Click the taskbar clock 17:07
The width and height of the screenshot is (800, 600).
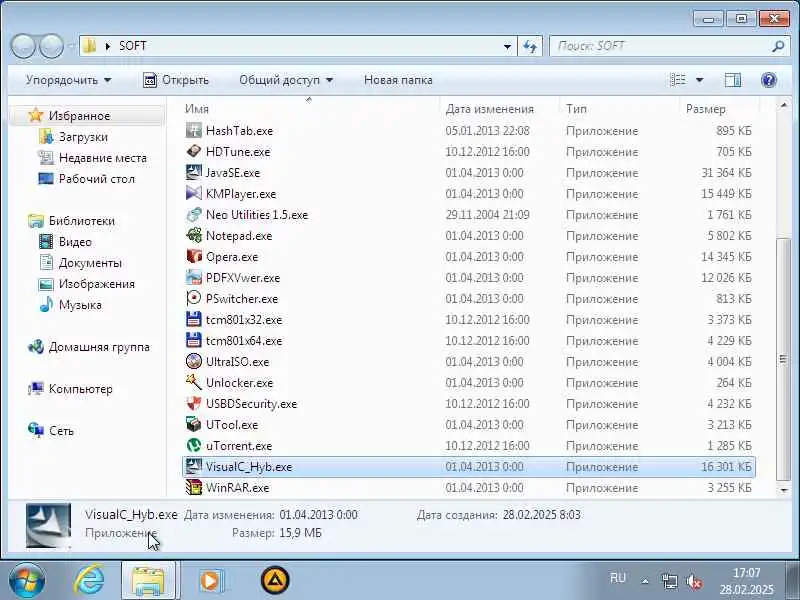point(746,572)
